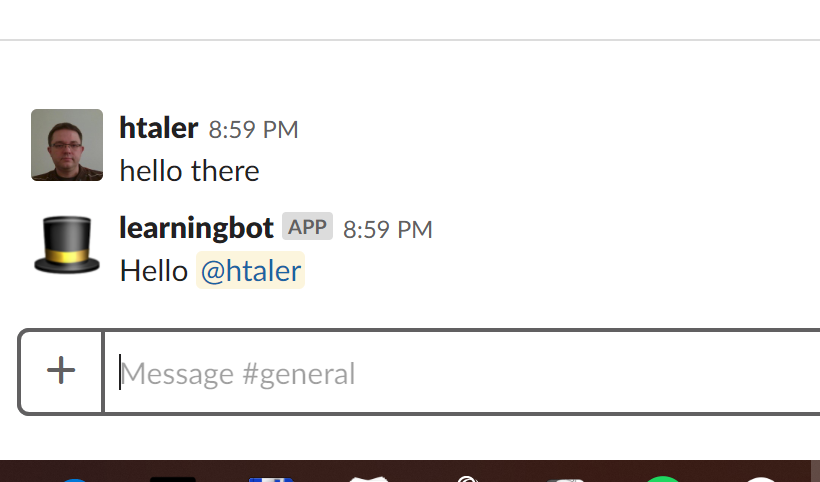Click the APP badge beside learningbot
Image resolution: width=820 pixels, height=482 pixels.
(308, 226)
